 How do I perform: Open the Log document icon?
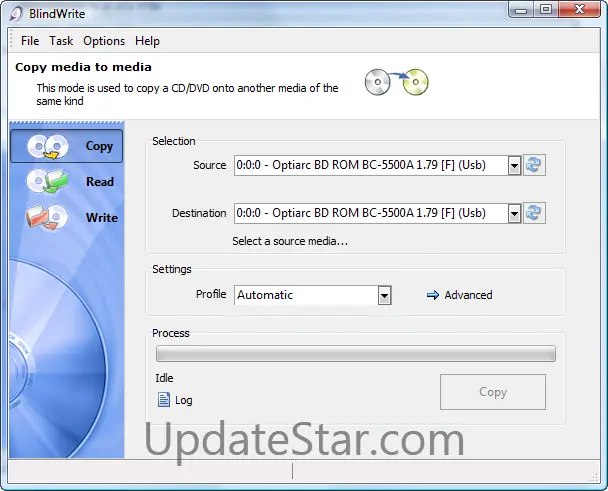pyautogui.click(x=164, y=400)
